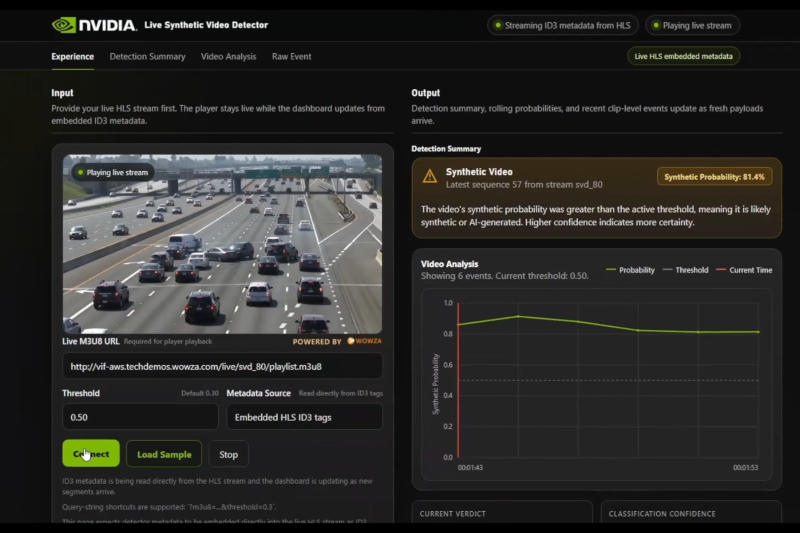Click the CLASSIFICATION CONFIDENCE card heading
The height and width of the screenshot is (533, 800).
tap(662, 514)
